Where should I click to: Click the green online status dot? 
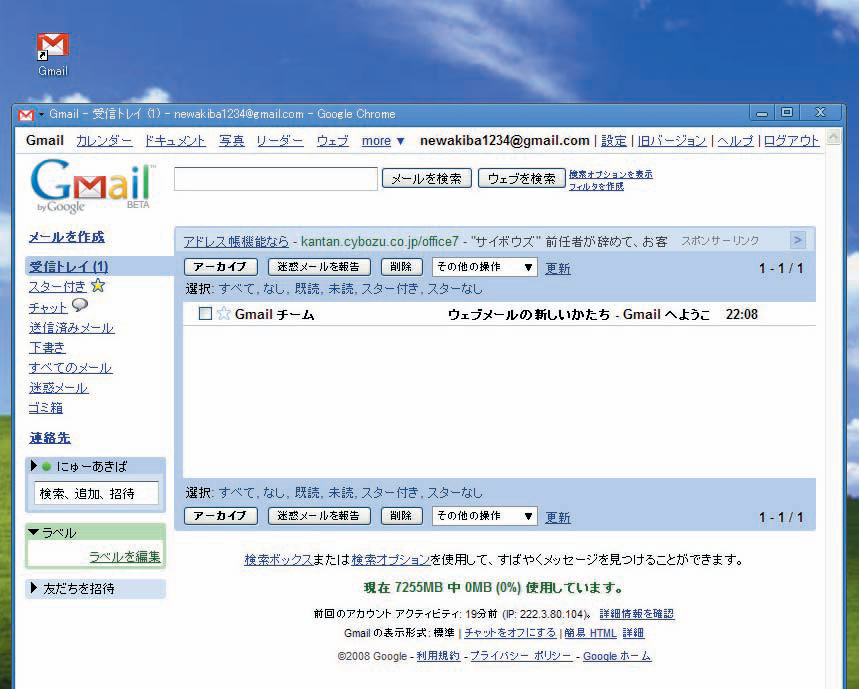click(x=47, y=466)
